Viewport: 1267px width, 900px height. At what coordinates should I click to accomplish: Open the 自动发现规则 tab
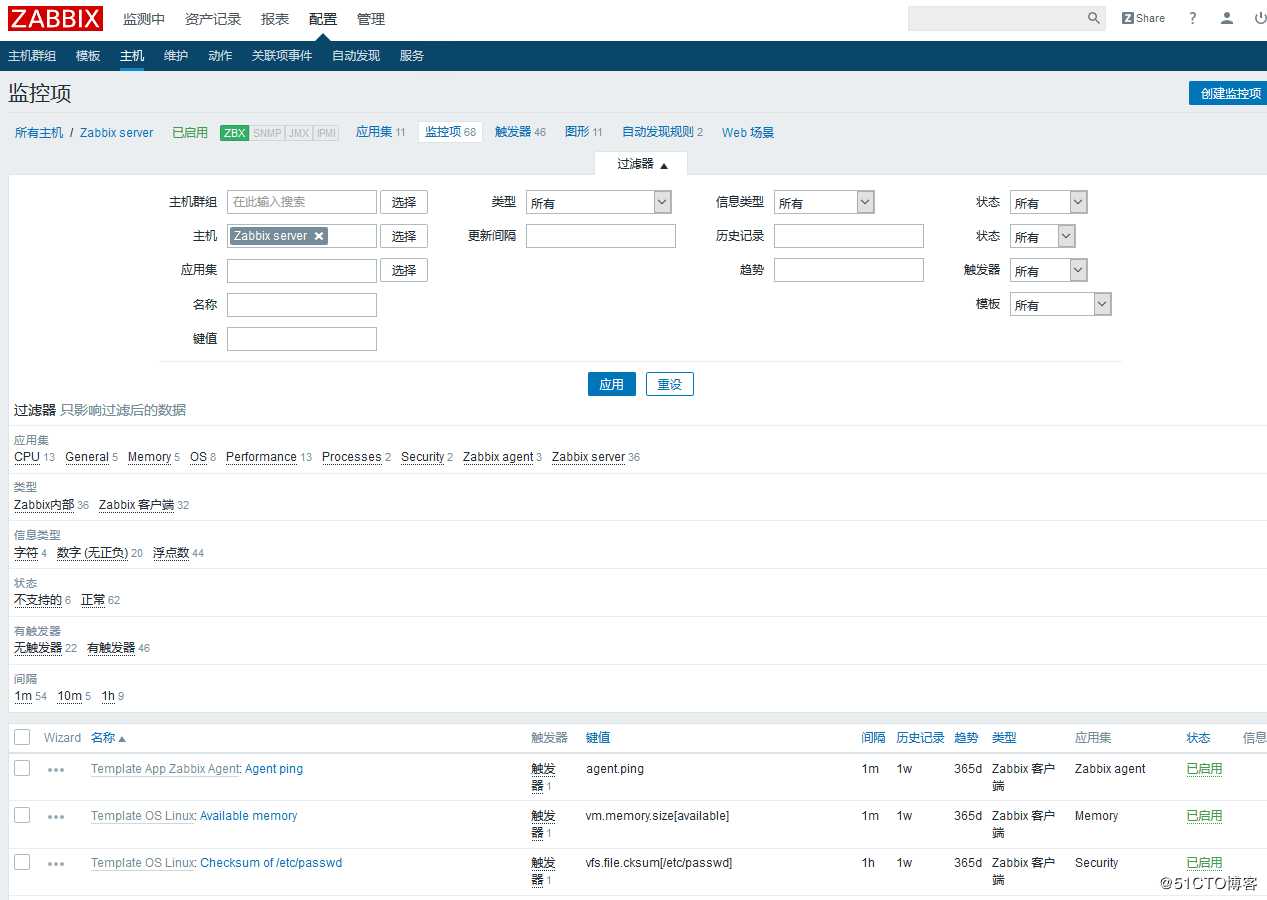click(x=662, y=132)
